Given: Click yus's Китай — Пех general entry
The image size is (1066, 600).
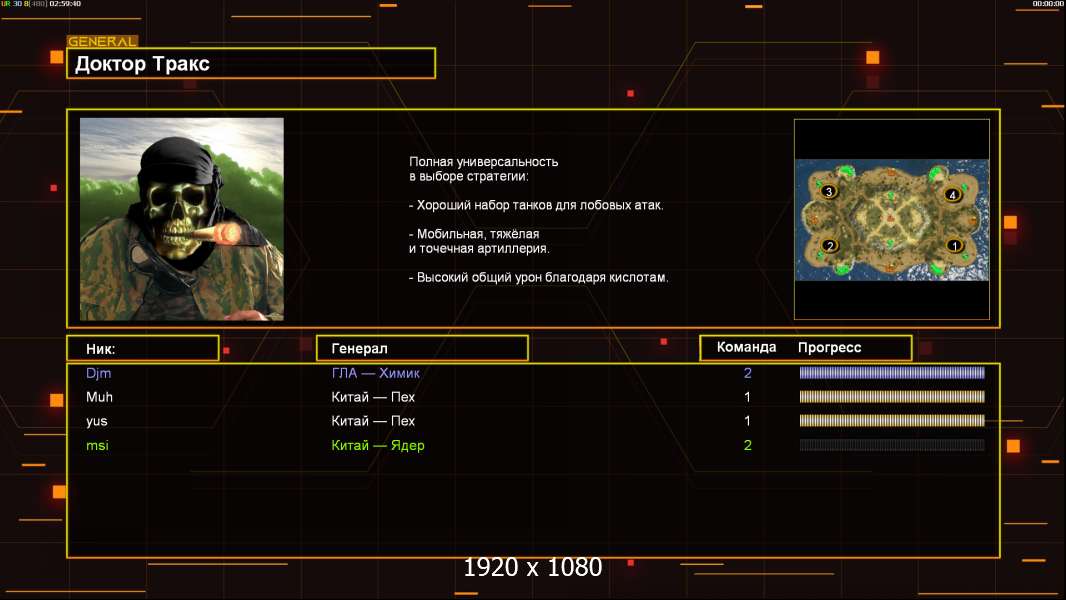Looking at the screenshot, I should (373, 421).
